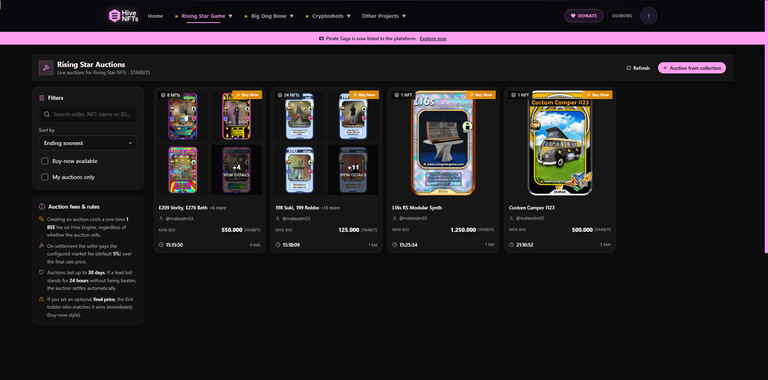Open the +11 View Details thumbnail

(353, 170)
